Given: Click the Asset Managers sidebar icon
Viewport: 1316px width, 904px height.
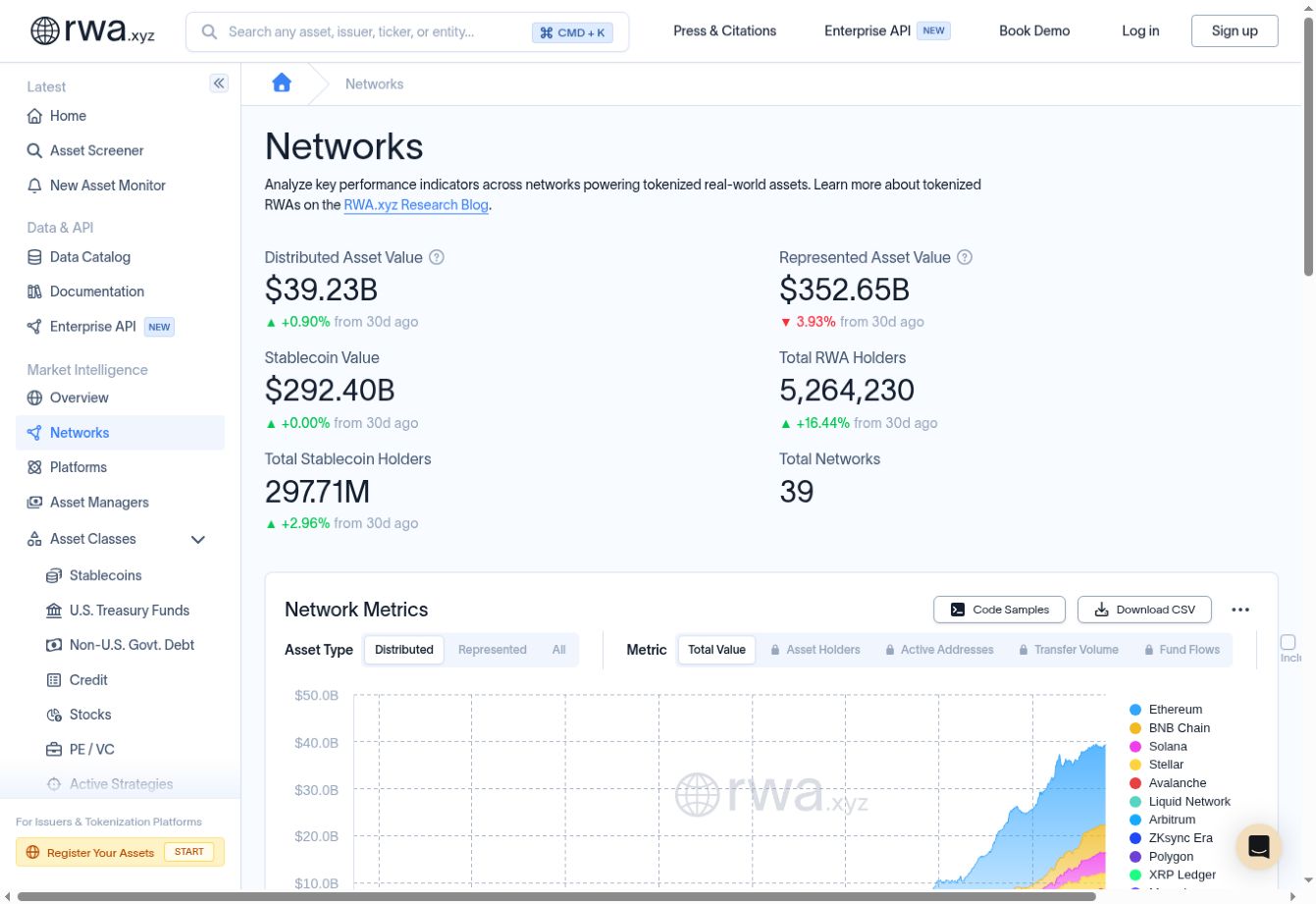Looking at the screenshot, I should coord(35,503).
